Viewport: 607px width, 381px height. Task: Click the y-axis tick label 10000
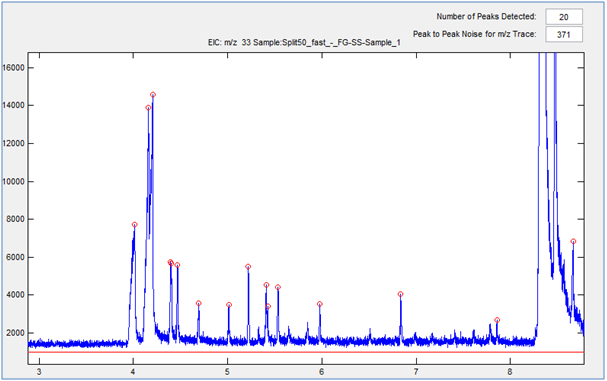pos(13,181)
